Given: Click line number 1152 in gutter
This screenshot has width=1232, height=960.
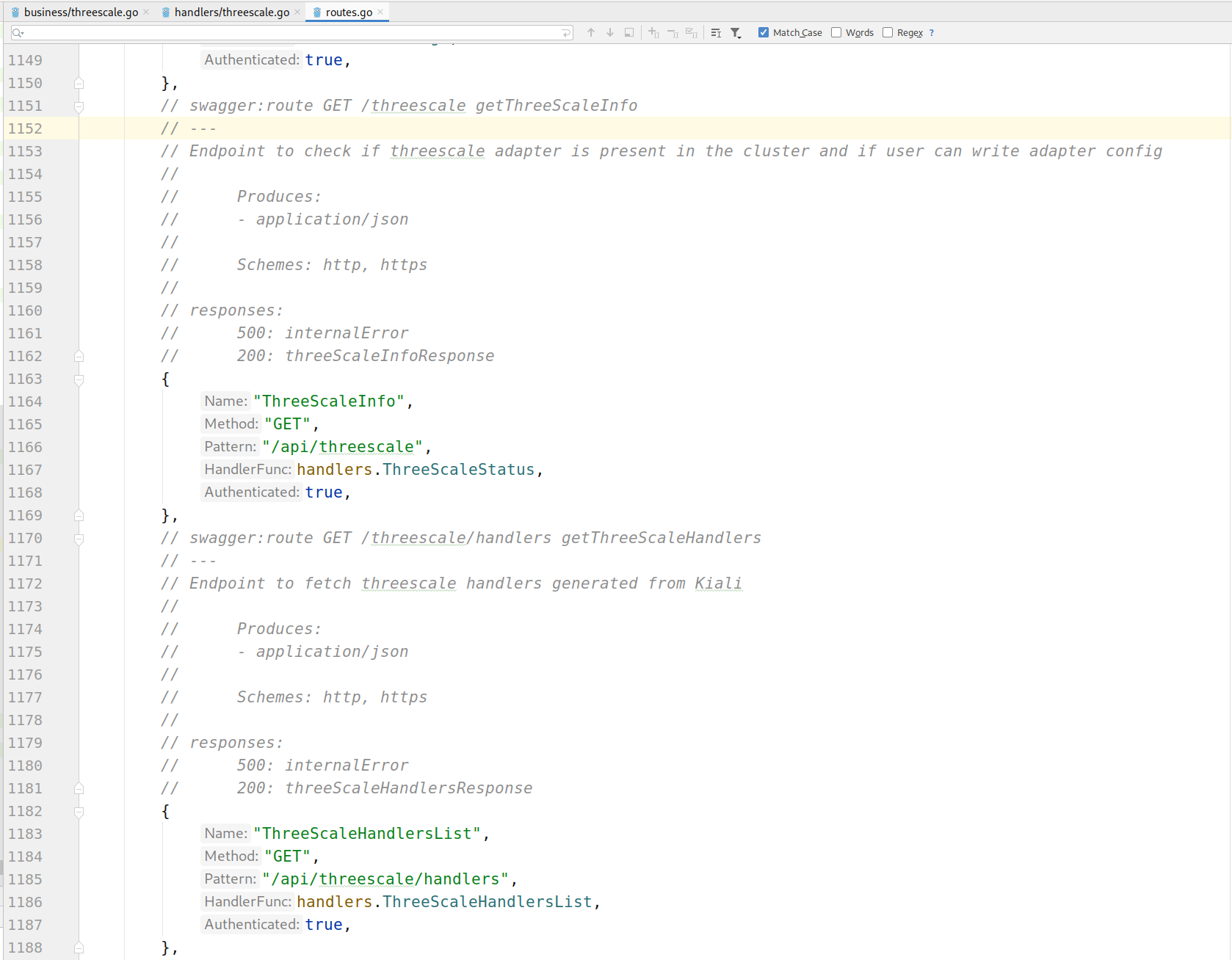Looking at the screenshot, I should [x=25, y=128].
